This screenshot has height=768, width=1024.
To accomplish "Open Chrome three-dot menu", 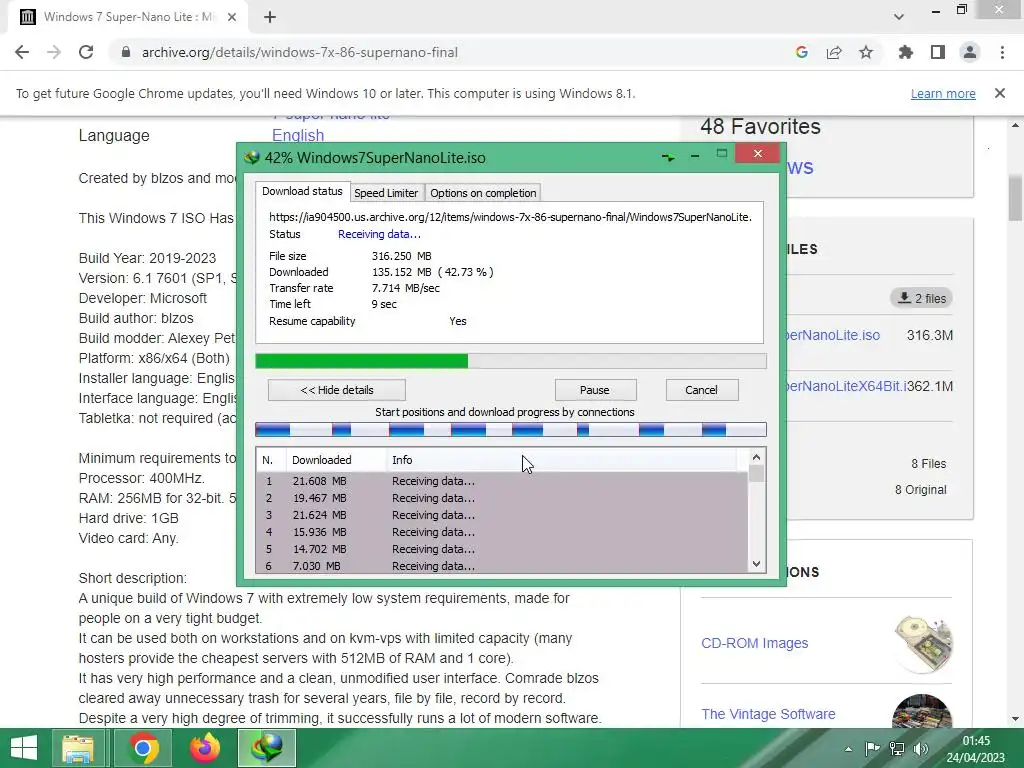I will click(x=1002, y=52).
